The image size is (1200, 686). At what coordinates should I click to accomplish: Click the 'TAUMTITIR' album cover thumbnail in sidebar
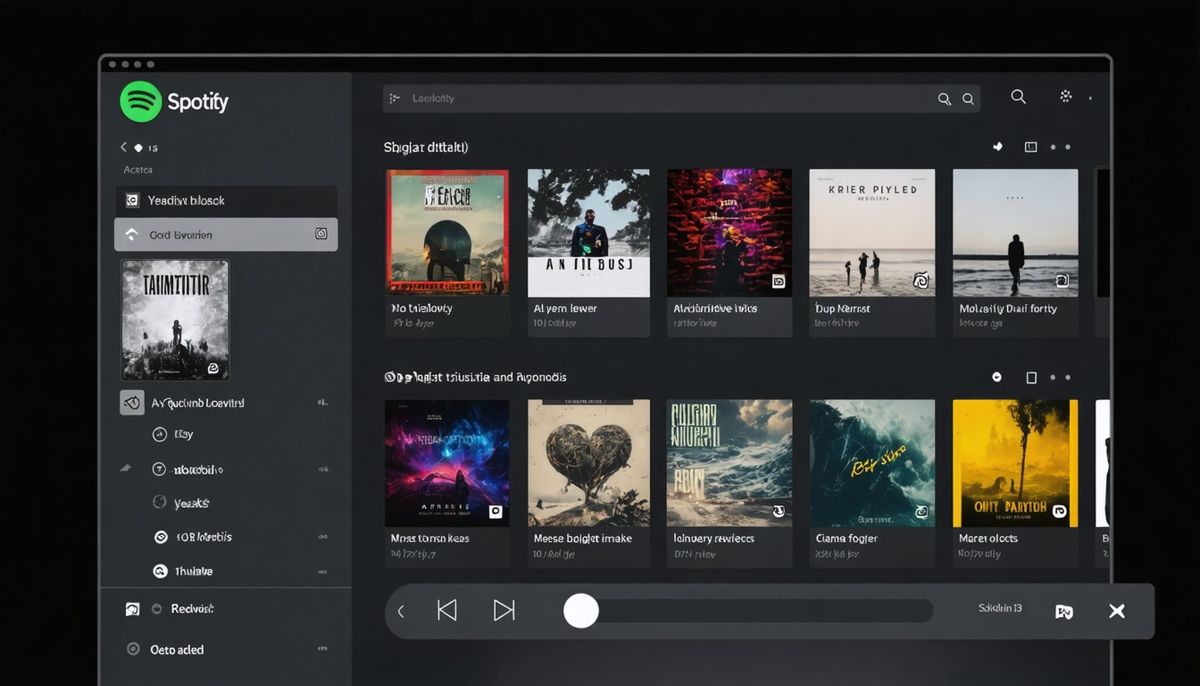[x=175, y=318]
